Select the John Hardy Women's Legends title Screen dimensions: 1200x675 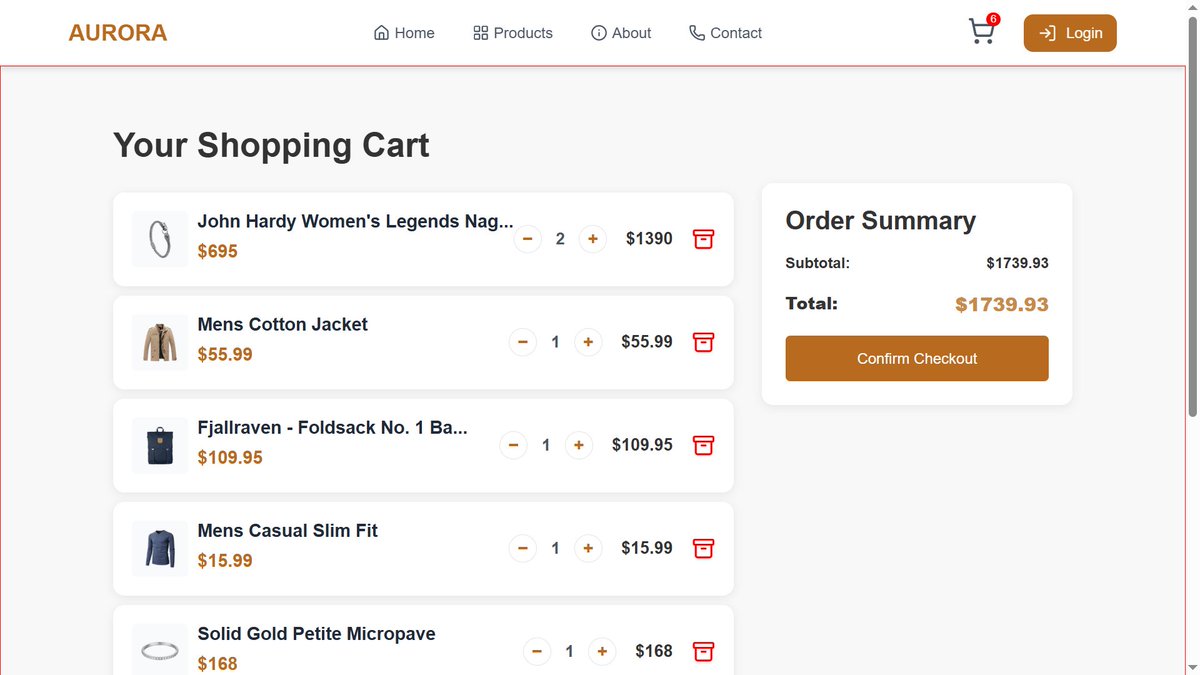[355, 222]
